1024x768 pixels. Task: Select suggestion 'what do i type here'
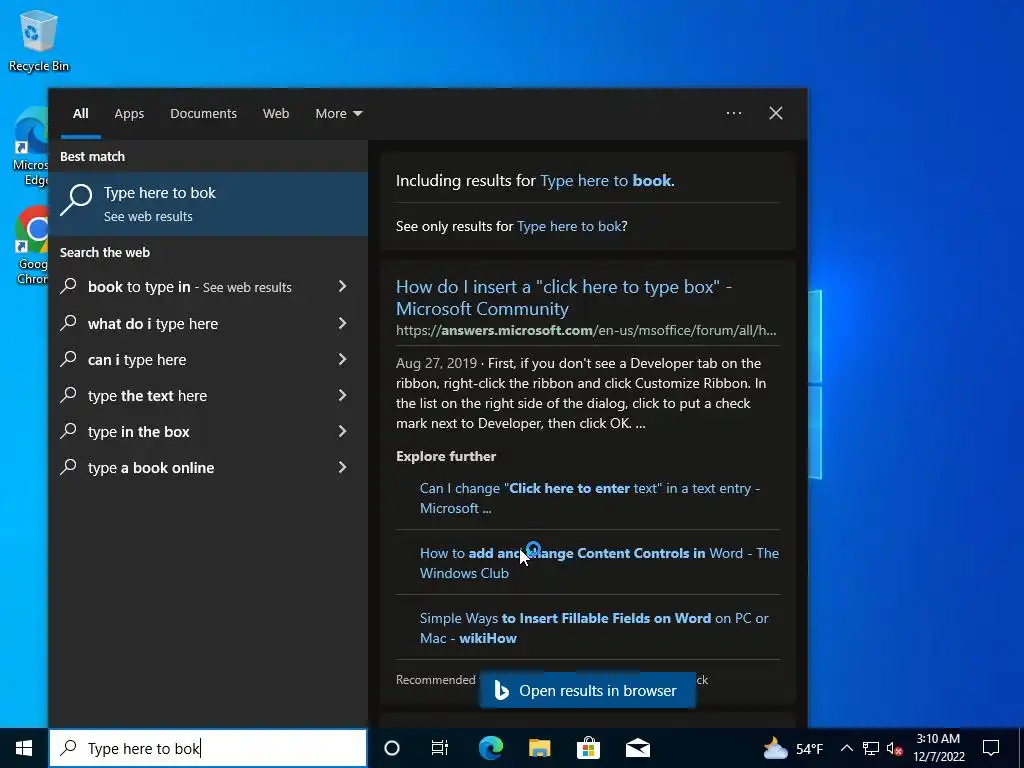(x=208, y=323)
